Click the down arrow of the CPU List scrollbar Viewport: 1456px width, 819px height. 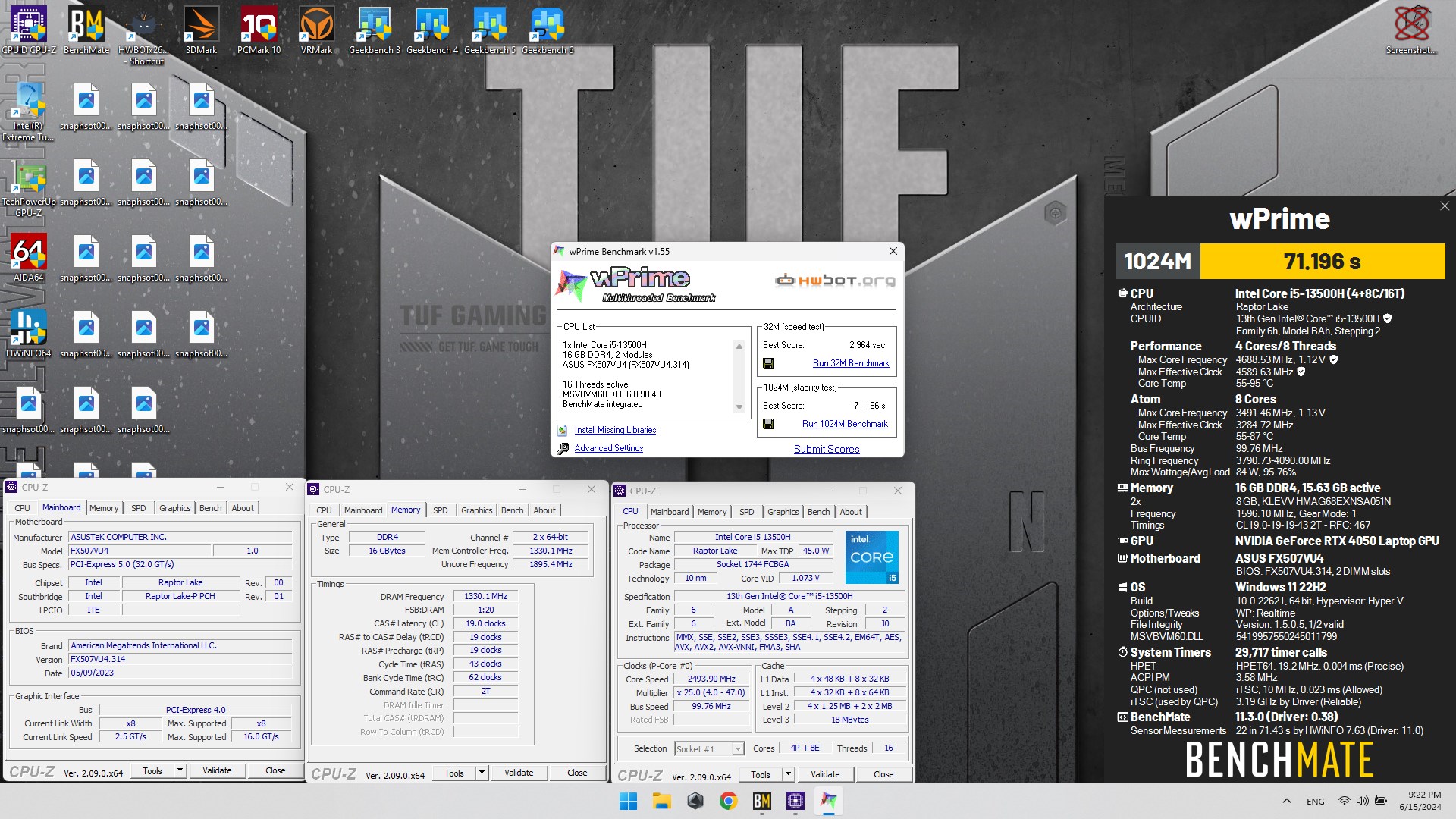739,407
